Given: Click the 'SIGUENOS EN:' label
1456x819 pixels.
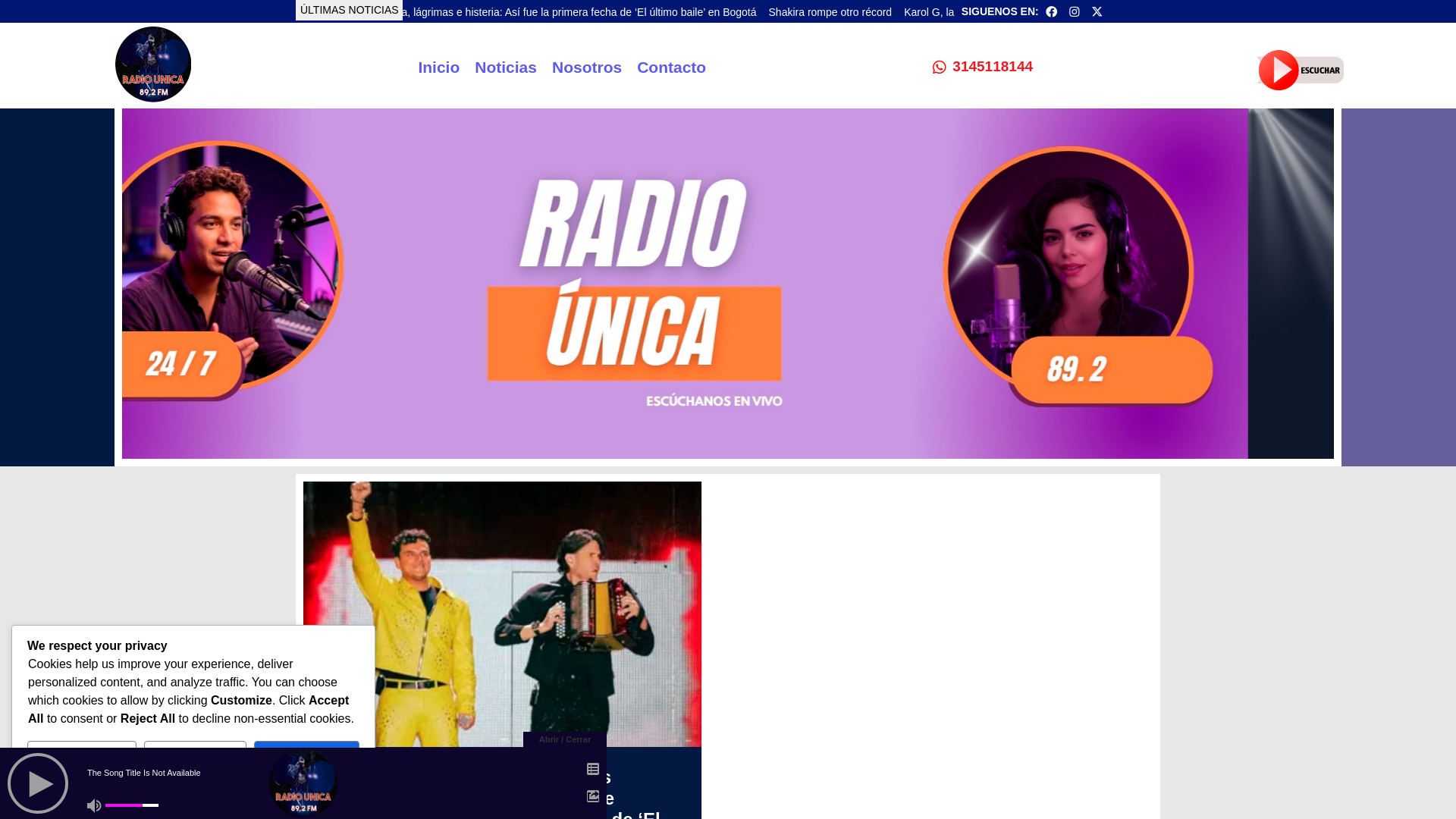Looking at the screenshot, I should point(999,11).
